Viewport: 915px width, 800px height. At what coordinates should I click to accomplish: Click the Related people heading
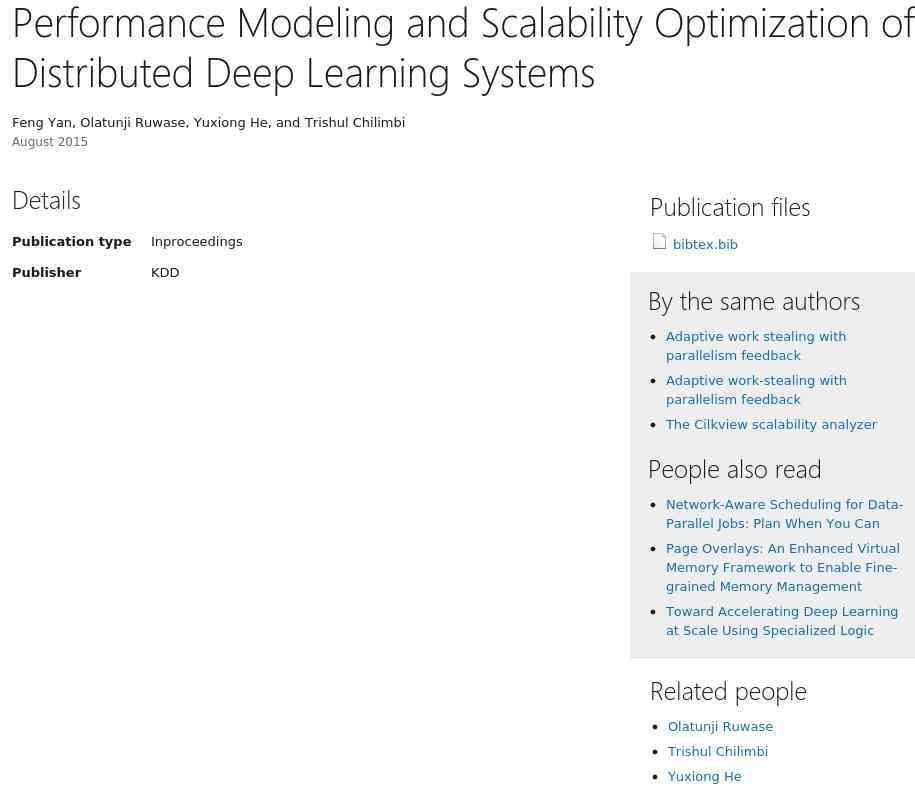pyautogui.click(x=728, y=692)
